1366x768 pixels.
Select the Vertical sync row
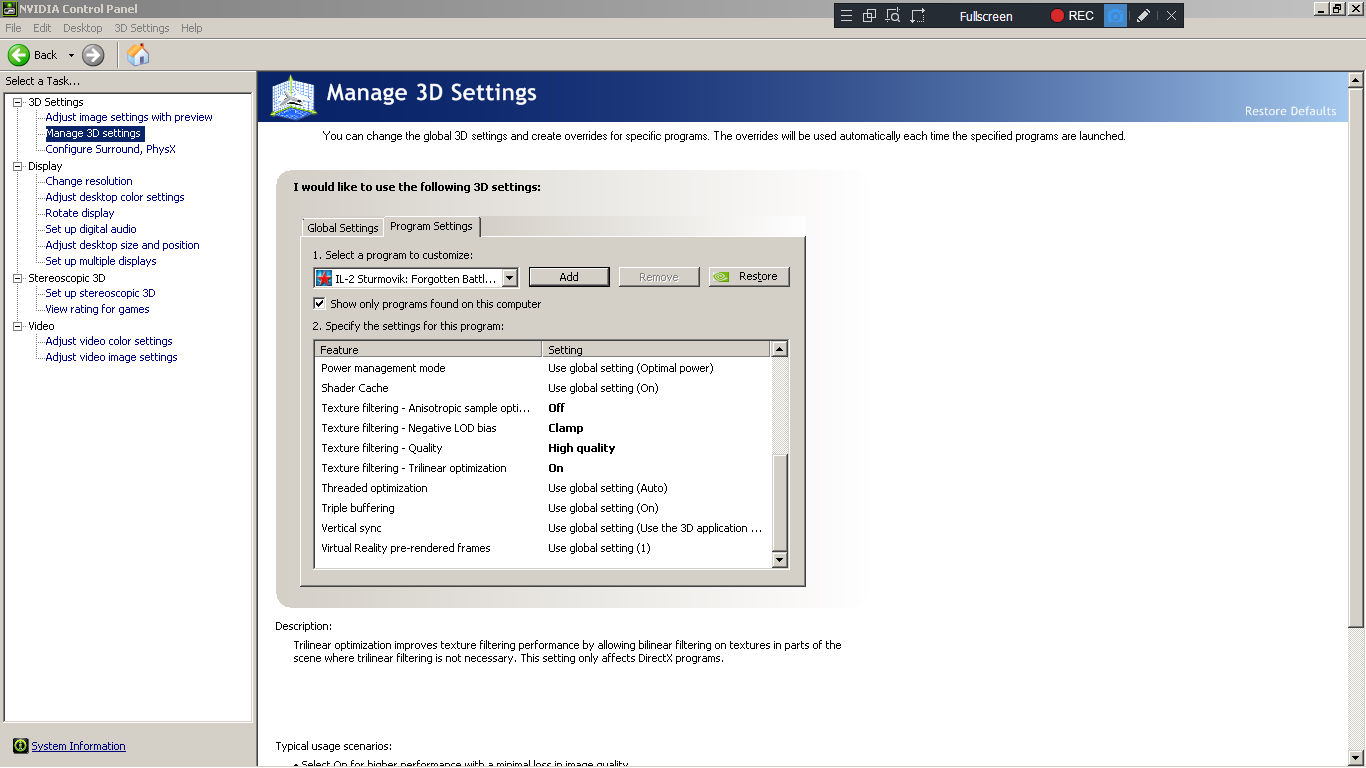point(543,528)
